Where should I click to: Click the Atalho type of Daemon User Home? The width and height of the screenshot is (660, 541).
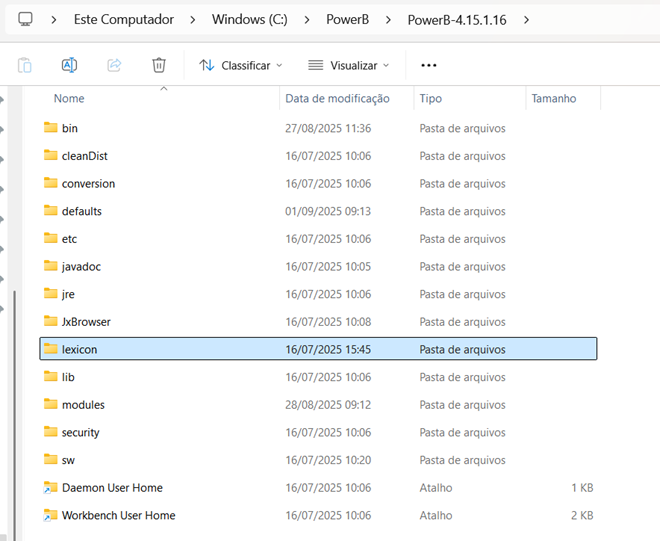tap(436, 488)
